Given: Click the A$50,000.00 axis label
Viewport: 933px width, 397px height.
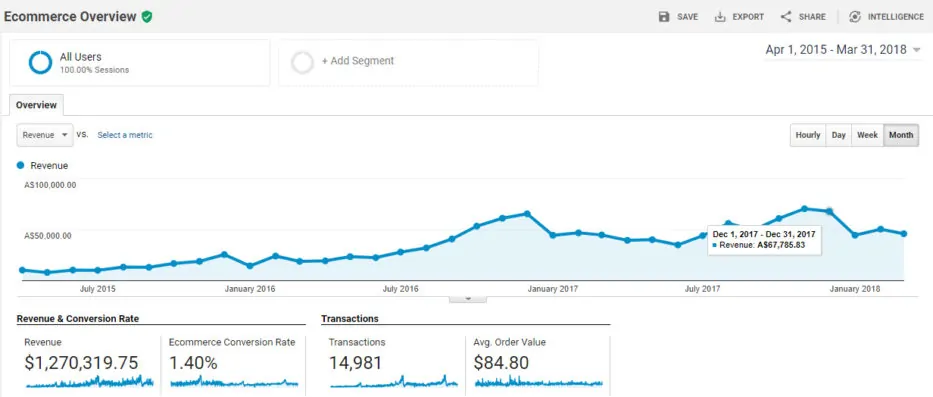Looking at the screenshot, I should [48, 236].
